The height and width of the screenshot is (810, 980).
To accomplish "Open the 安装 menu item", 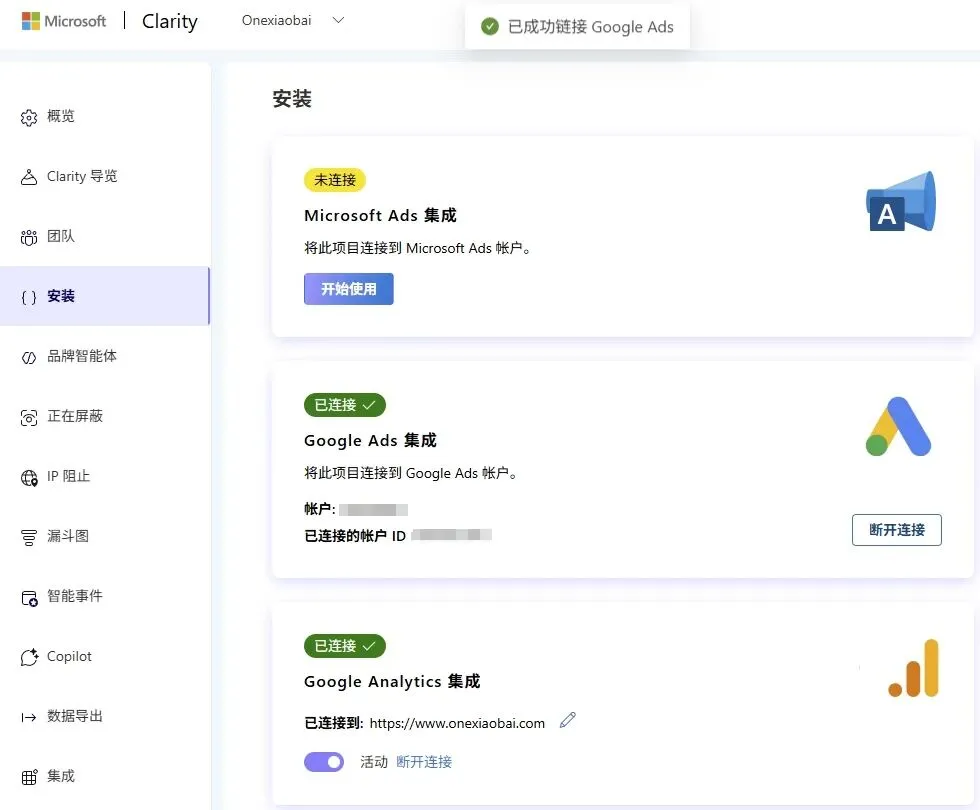I will click(x=61, y=296).
